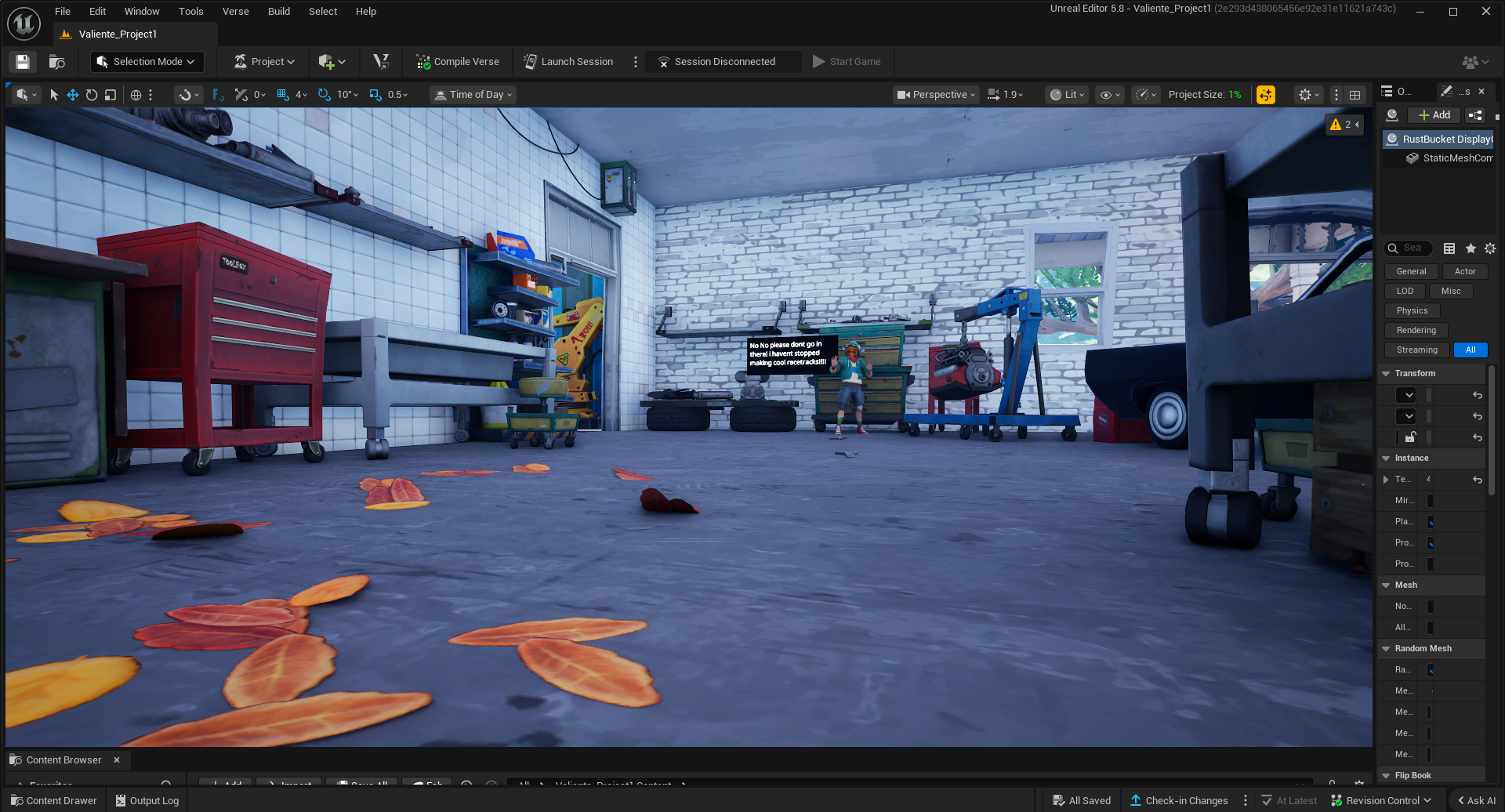Click the yellow sparkle restore icon
This screenshot has height=812, width=1505.
click(1265, 95)
